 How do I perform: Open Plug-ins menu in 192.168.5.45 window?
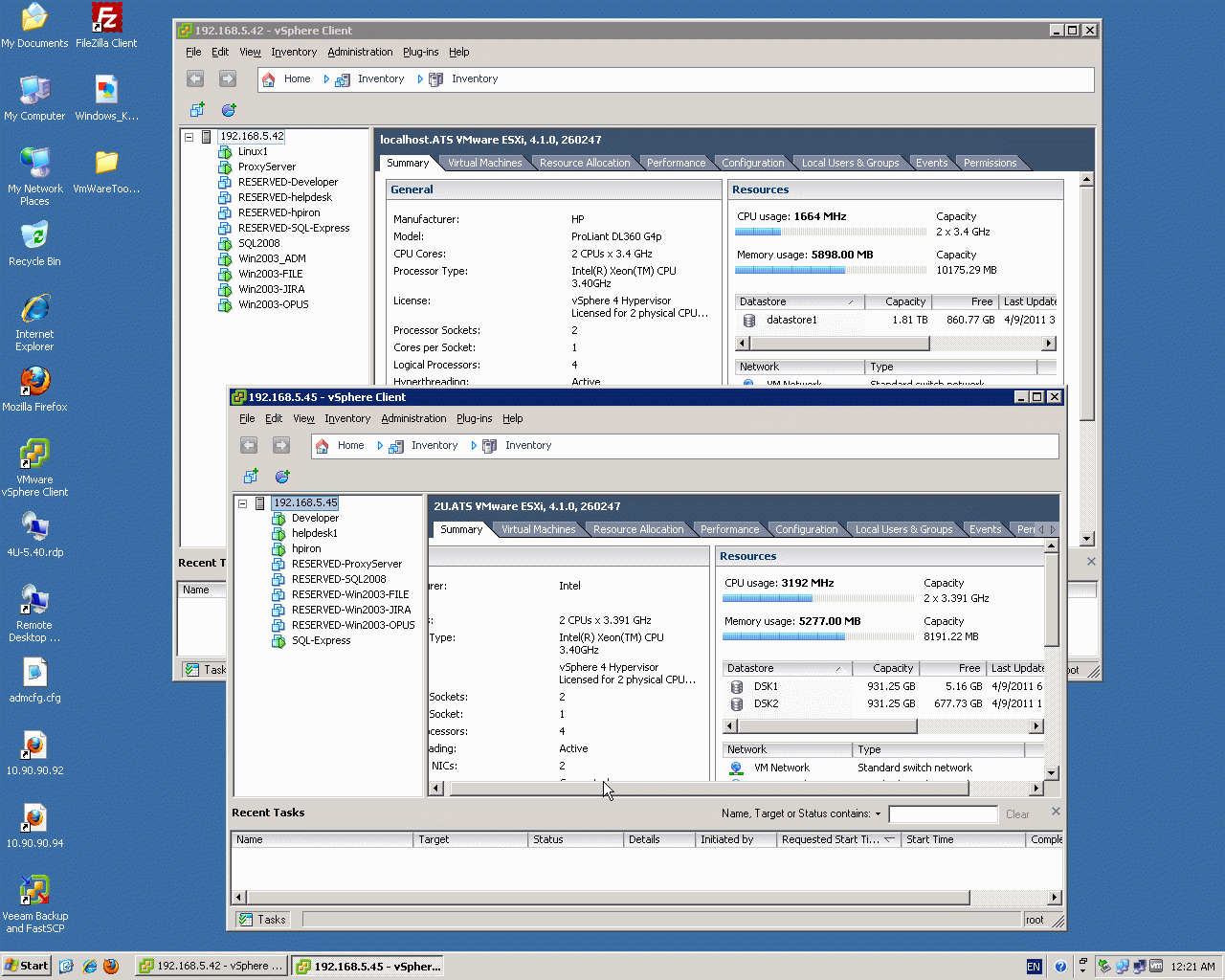pos(474,418)
